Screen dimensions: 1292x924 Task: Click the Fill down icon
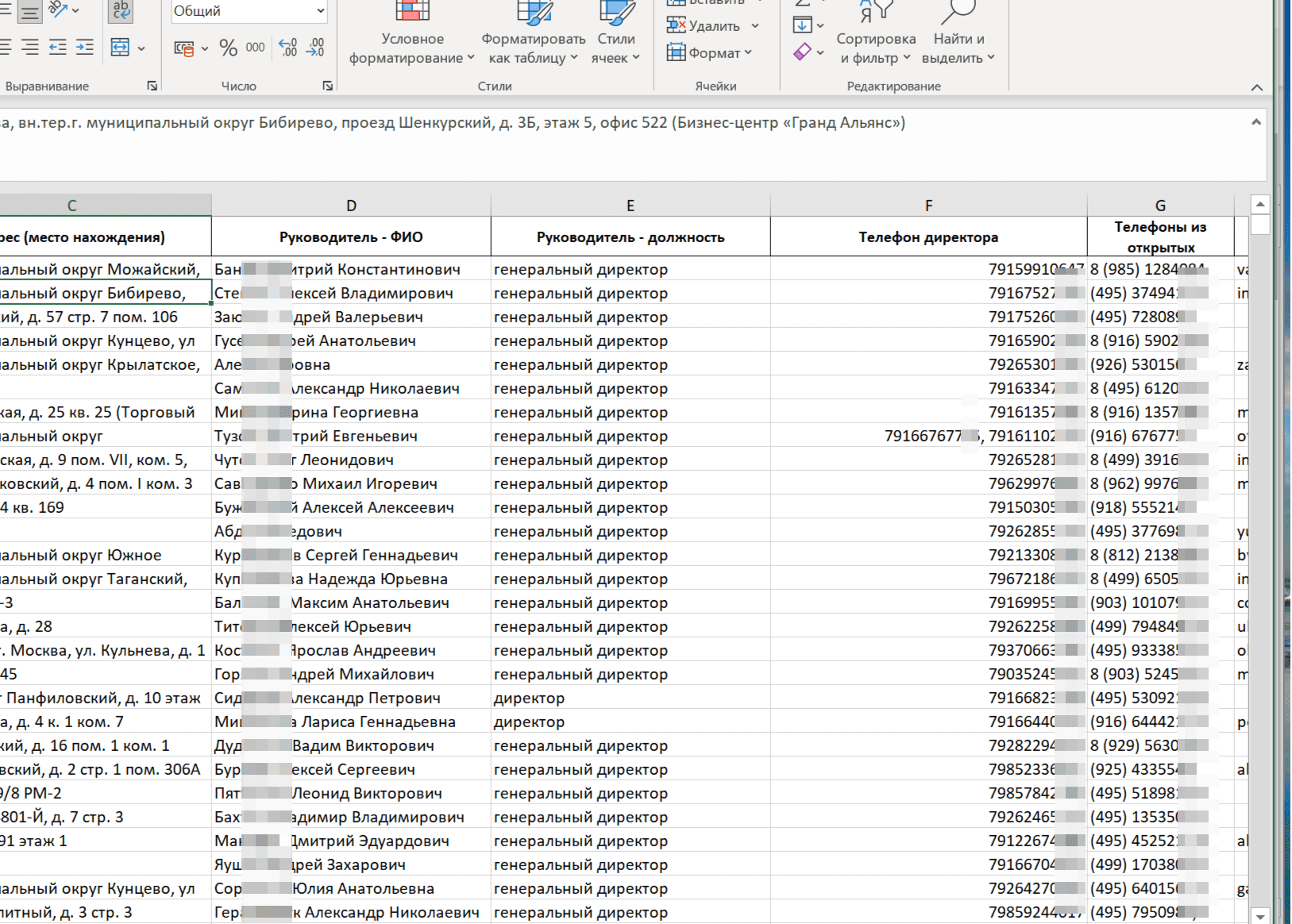click(x=803, y=25)
